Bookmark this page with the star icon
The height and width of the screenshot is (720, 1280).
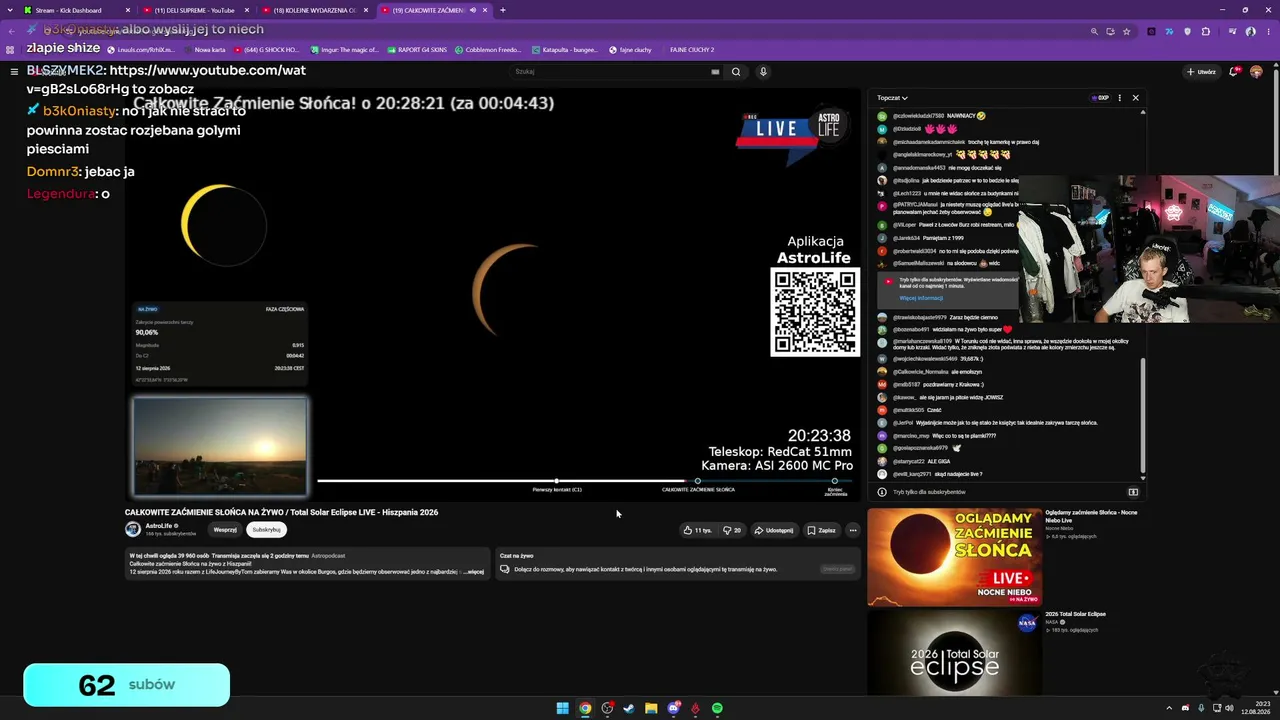1127,31
